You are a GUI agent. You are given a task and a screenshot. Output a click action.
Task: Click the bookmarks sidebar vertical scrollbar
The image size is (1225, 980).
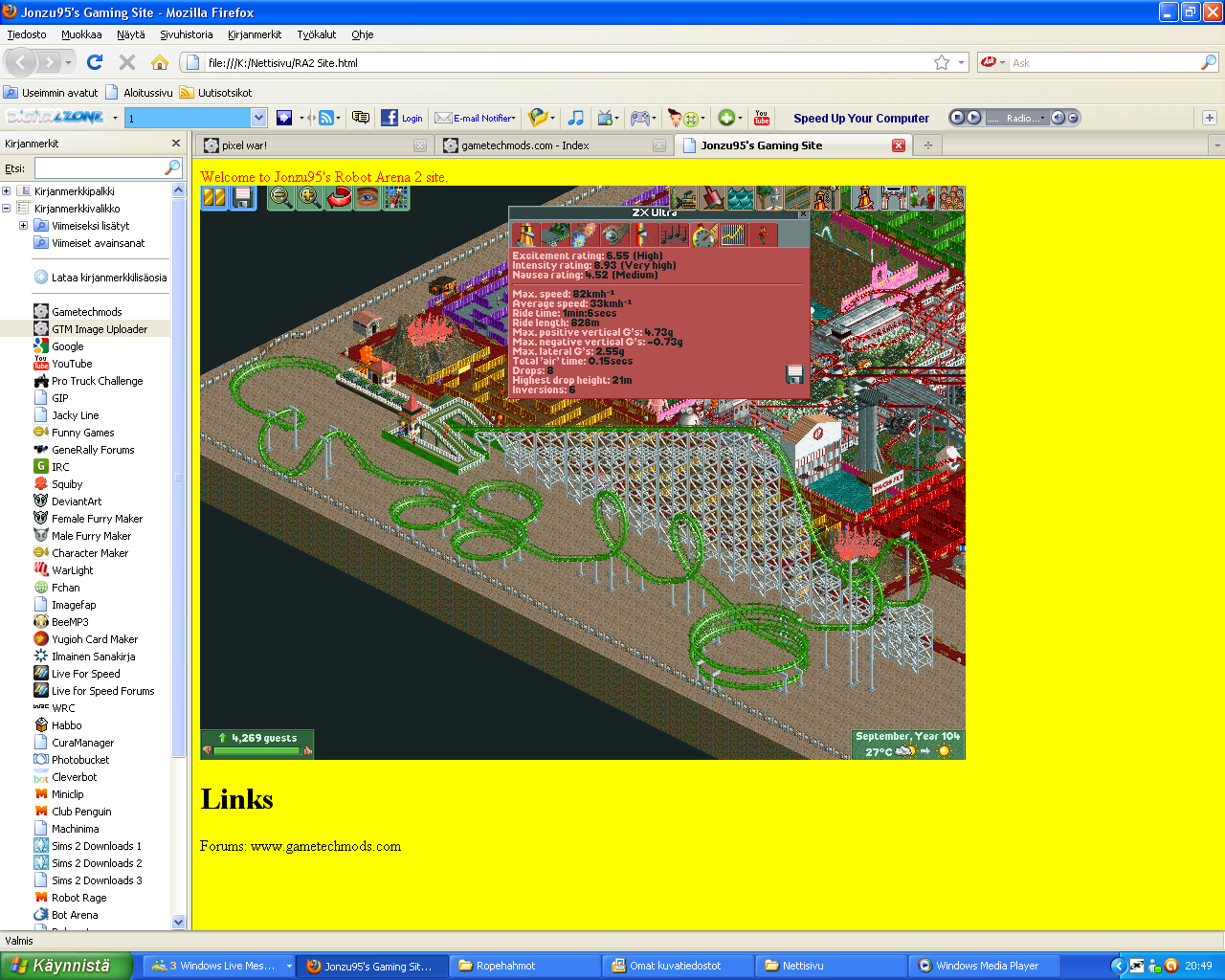178,479
